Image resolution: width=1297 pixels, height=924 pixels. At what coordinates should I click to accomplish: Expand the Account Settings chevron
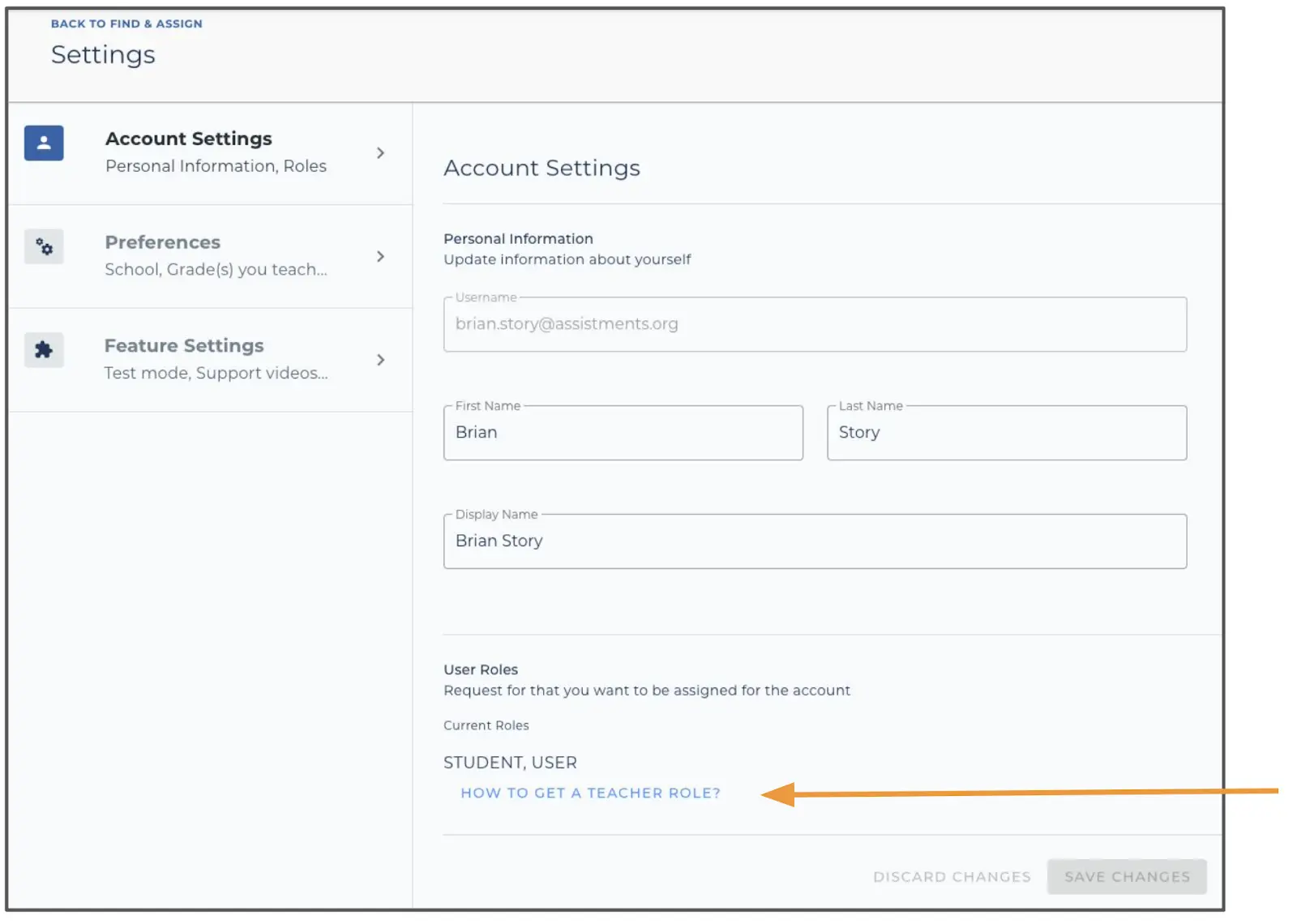pyautogui.click(x=380, y=152)
